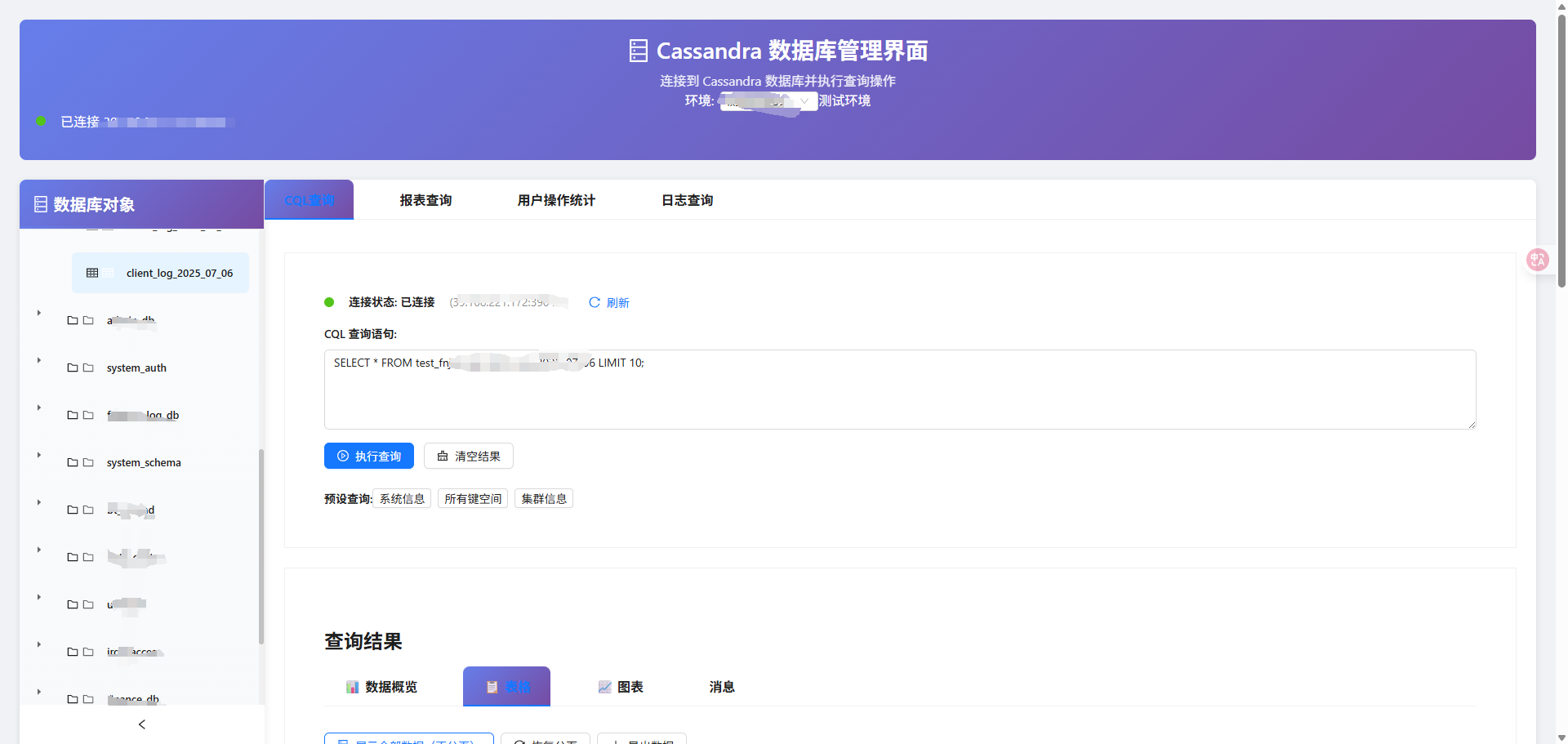This screenshot has width=1568, height=744.
Task: Open the floating translate icon at right edge
Action: coord(1538,260)
